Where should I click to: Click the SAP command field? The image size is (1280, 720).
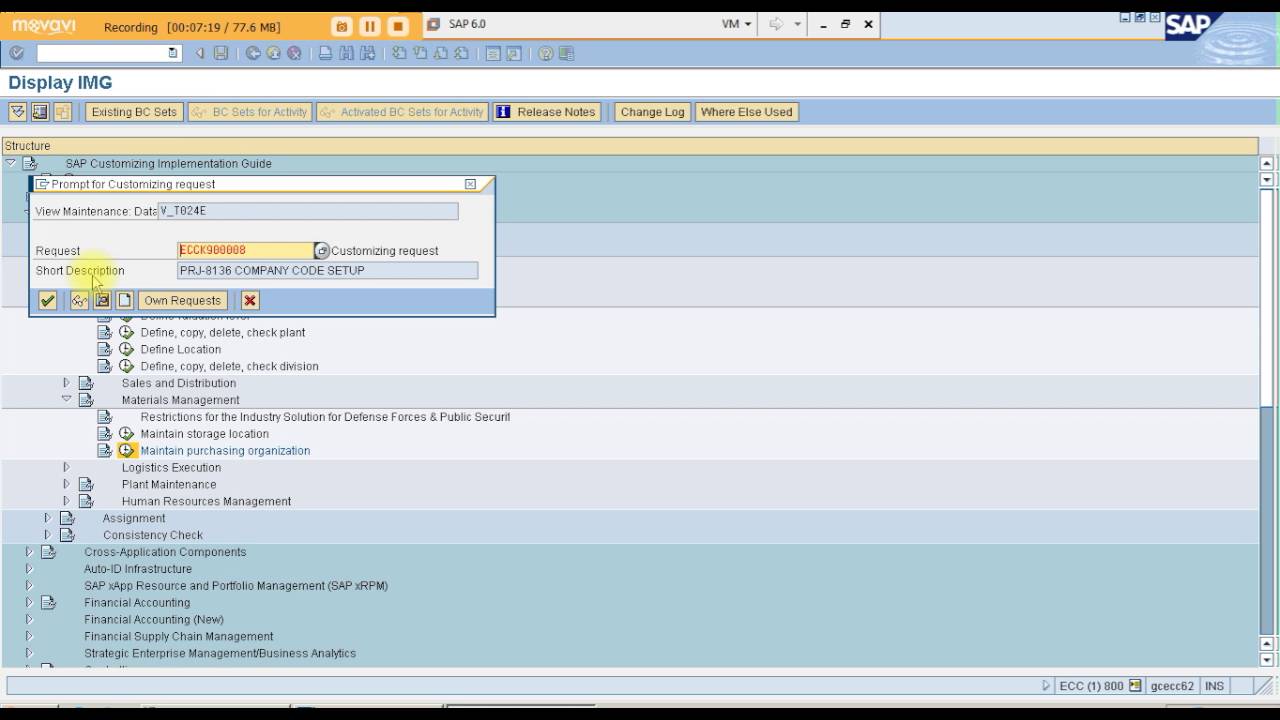pyautogui.click(x=107, y=53)
